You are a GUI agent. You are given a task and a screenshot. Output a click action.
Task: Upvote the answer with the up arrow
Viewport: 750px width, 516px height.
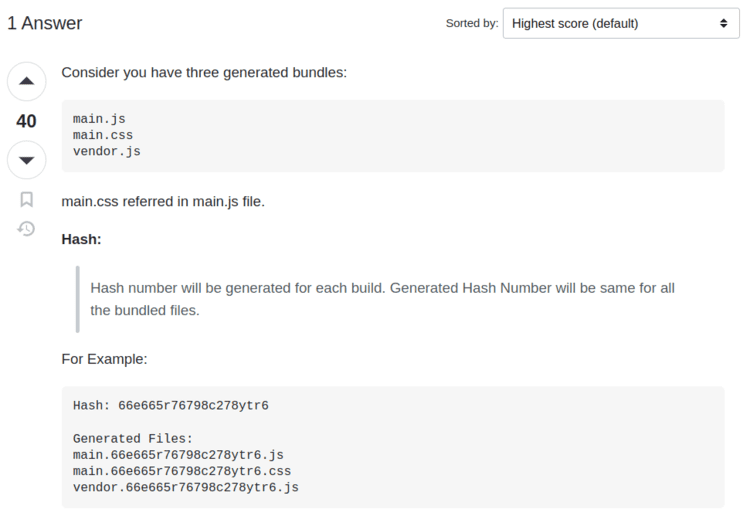[x=26, y=81]
